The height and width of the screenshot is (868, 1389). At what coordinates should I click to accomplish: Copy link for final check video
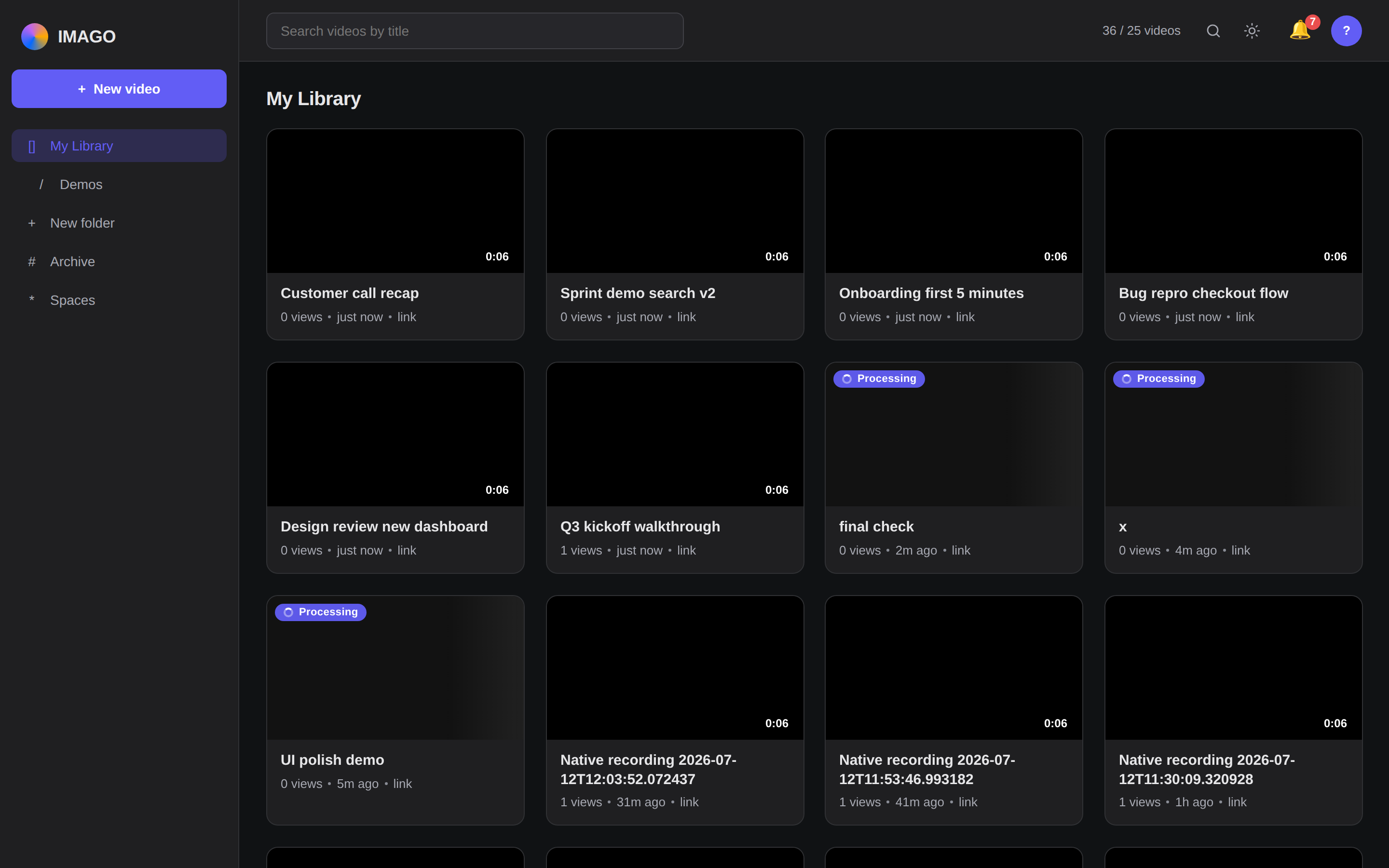961,550
